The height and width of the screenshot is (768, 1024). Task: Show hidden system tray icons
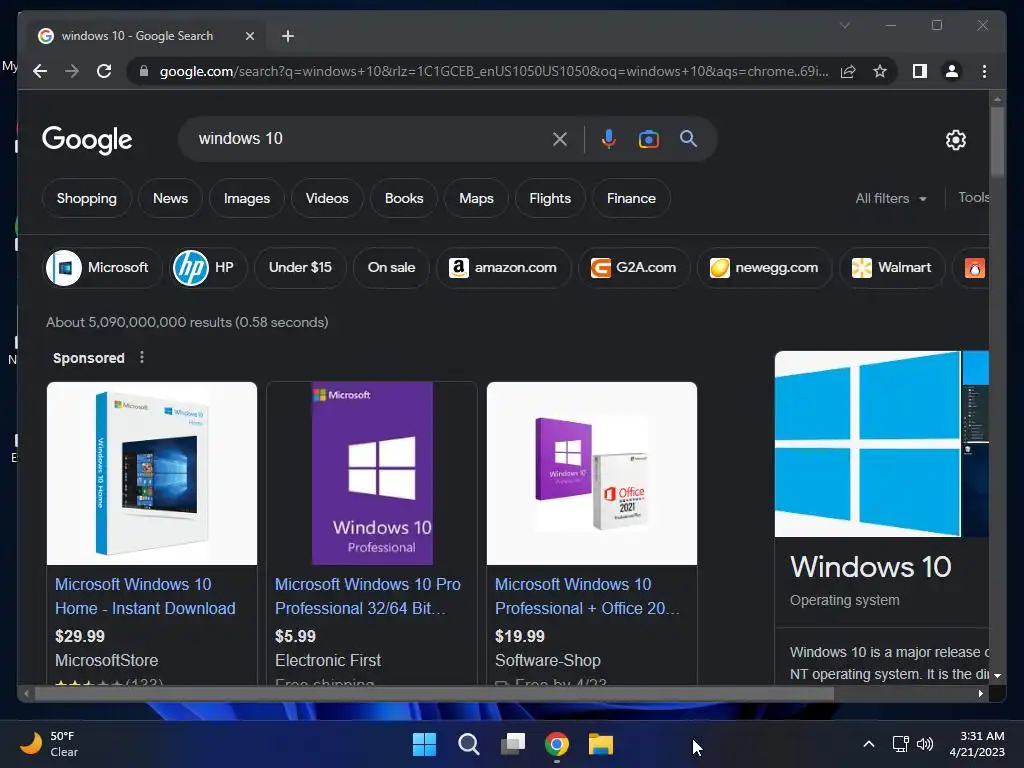[869, 744]
